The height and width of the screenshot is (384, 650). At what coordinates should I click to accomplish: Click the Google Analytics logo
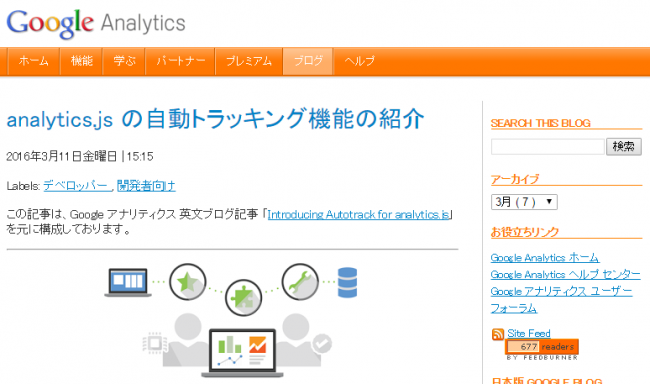click(x=96, y=24)
